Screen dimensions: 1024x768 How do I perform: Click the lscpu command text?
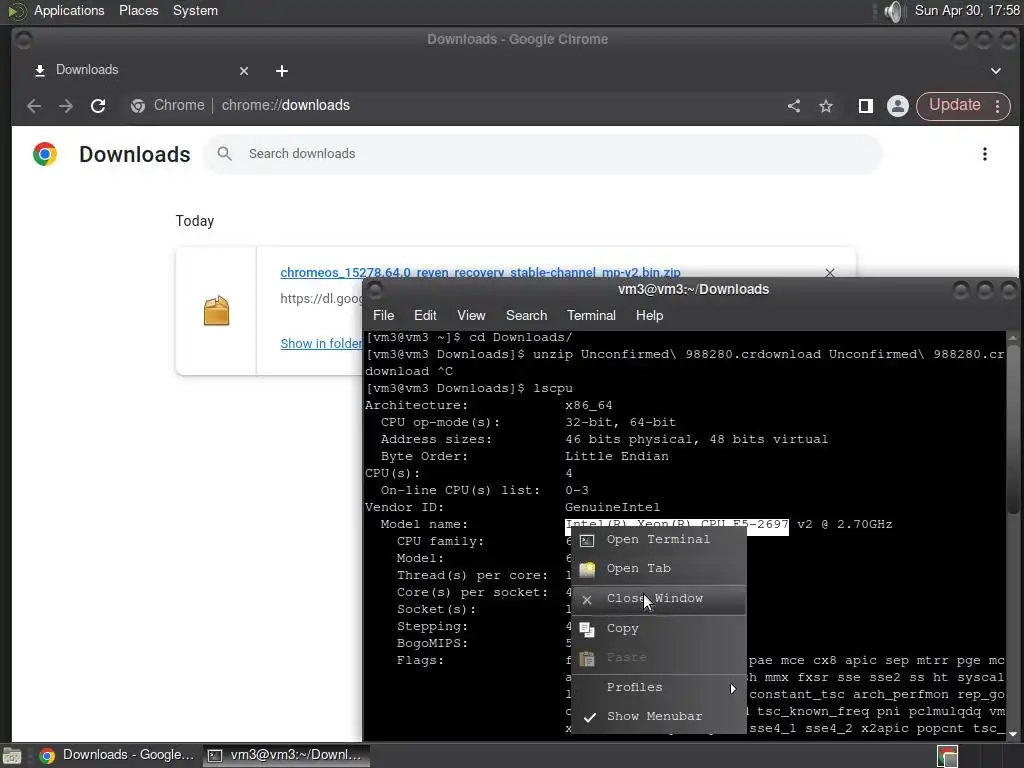552,389
